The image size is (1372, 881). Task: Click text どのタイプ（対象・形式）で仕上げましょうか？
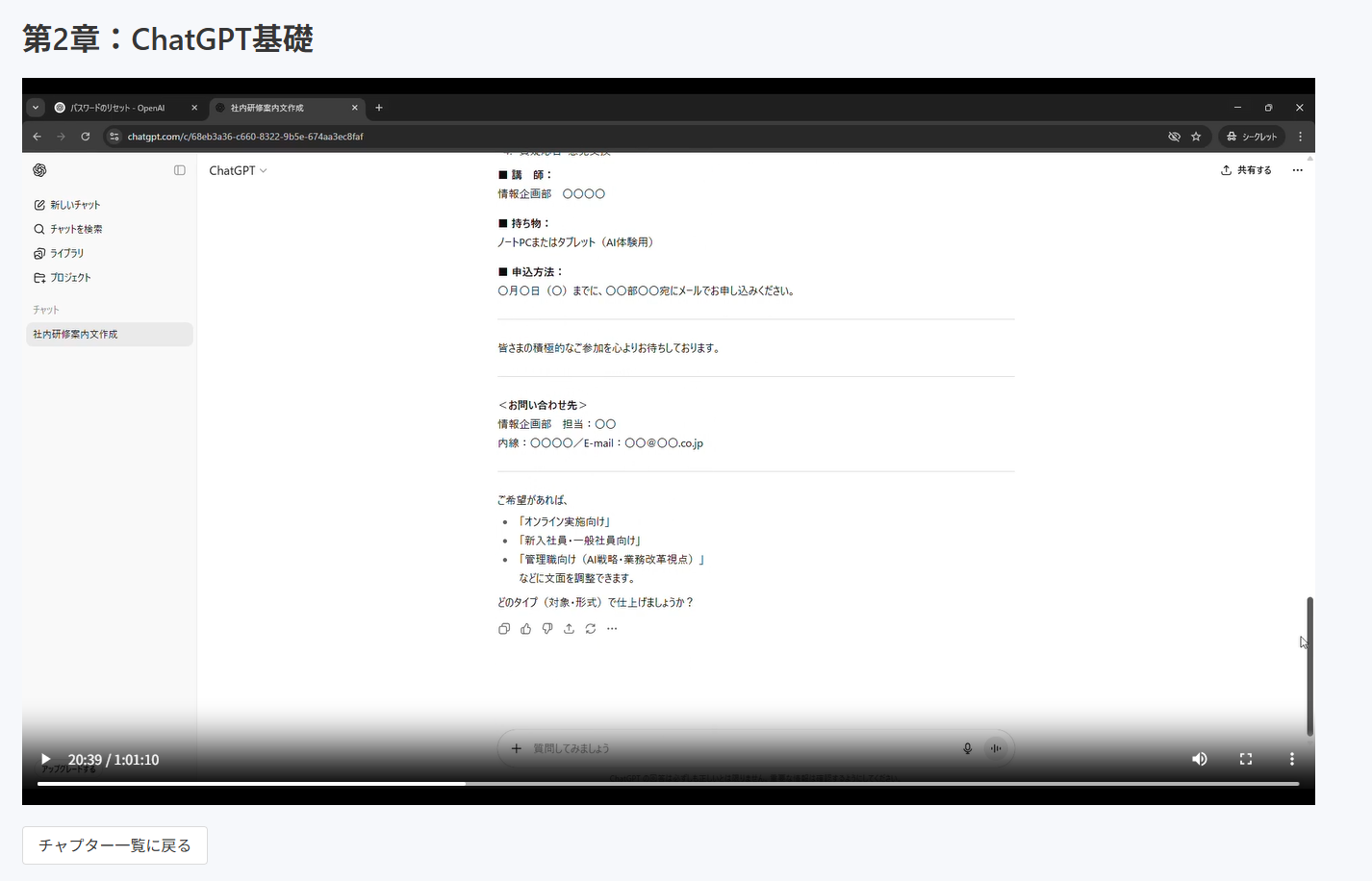[596, 602]
